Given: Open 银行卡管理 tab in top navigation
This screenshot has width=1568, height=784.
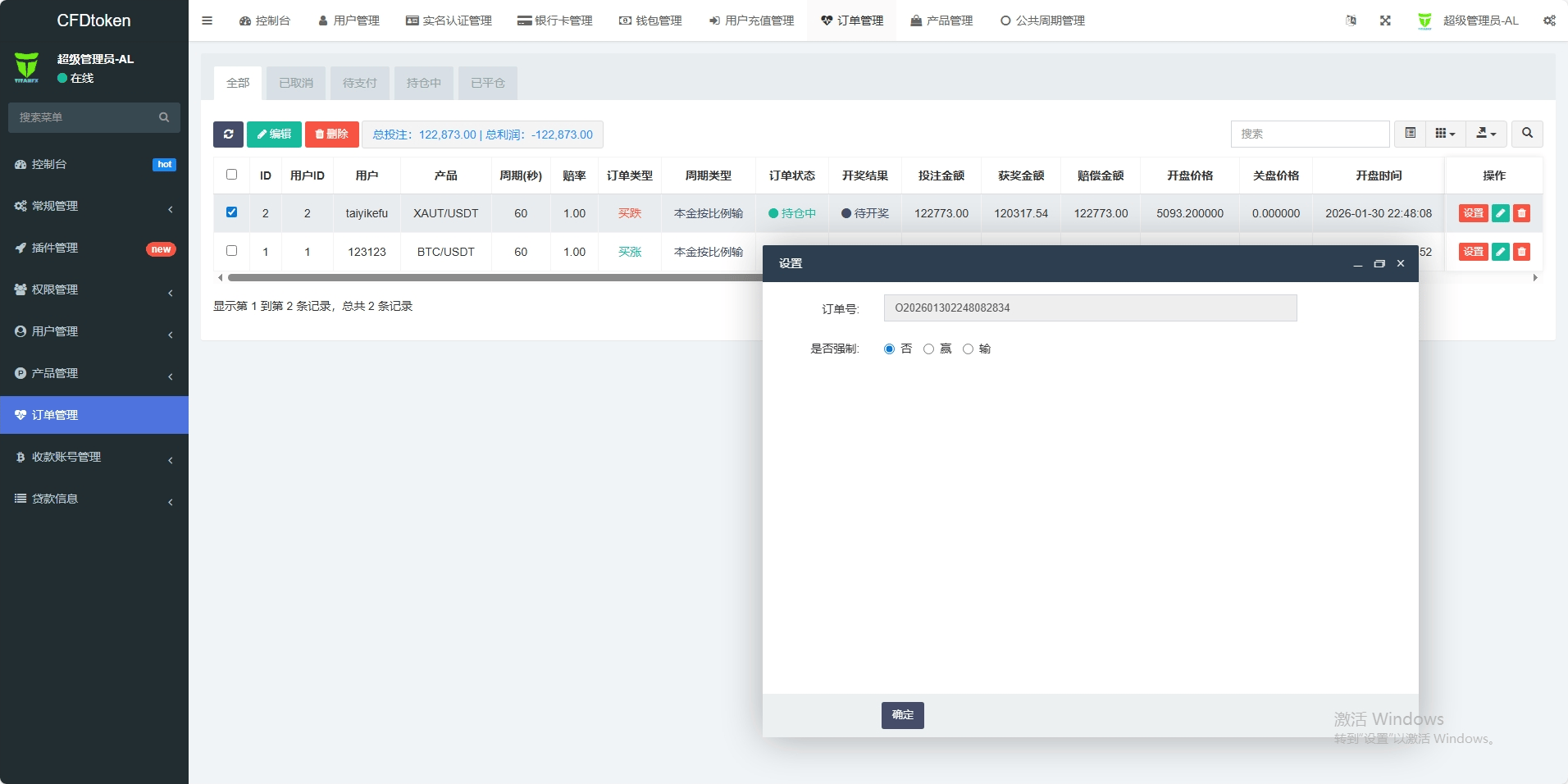Looking at the screenshot, I should 554,21.
